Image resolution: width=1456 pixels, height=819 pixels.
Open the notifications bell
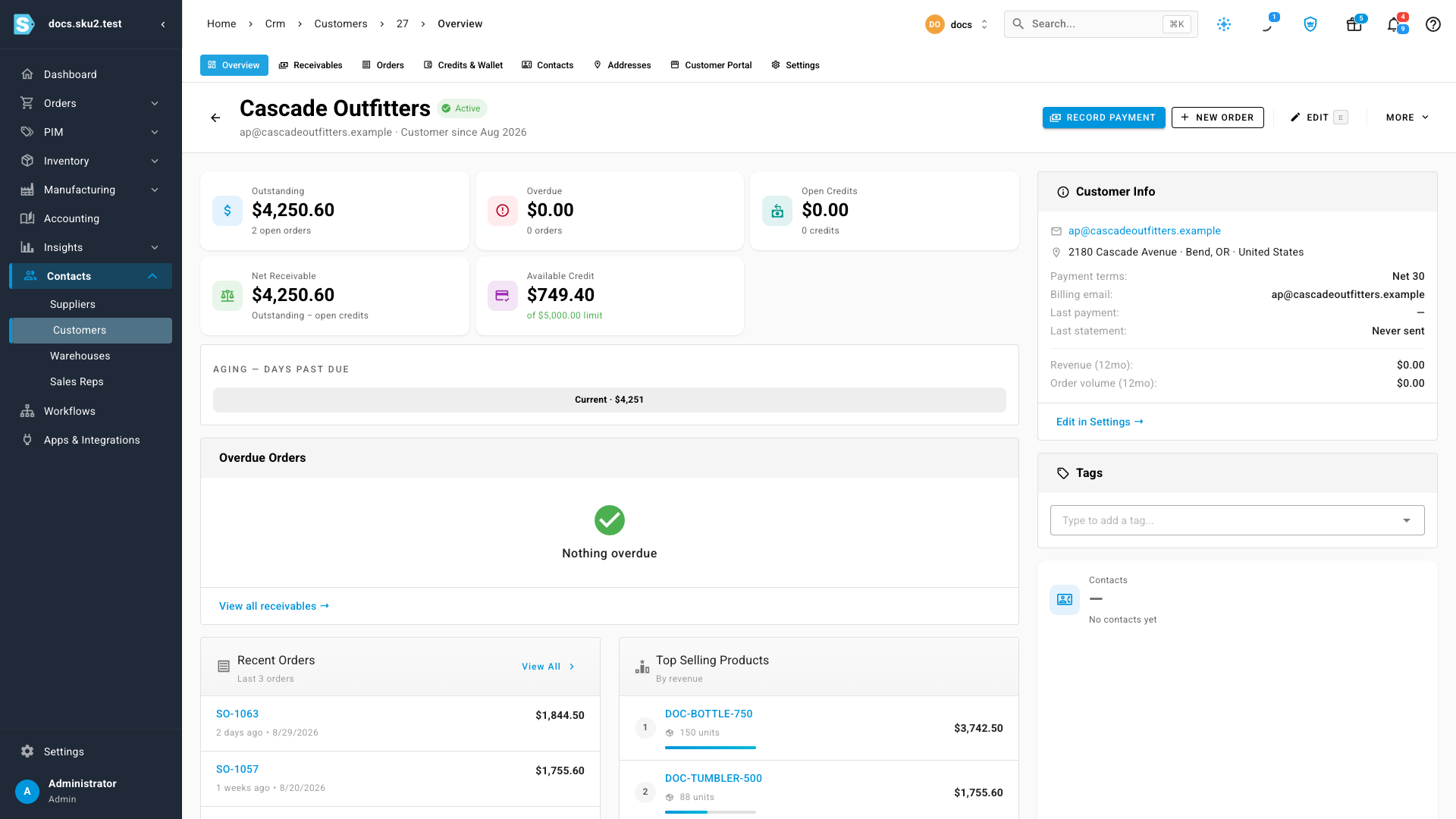pos(1394,24)
